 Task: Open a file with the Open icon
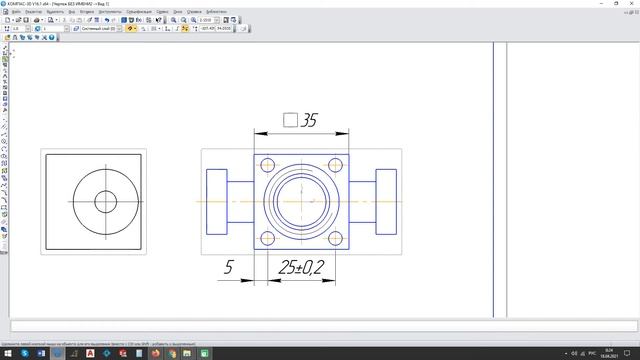pyautogui.click(x=18, y=20)
